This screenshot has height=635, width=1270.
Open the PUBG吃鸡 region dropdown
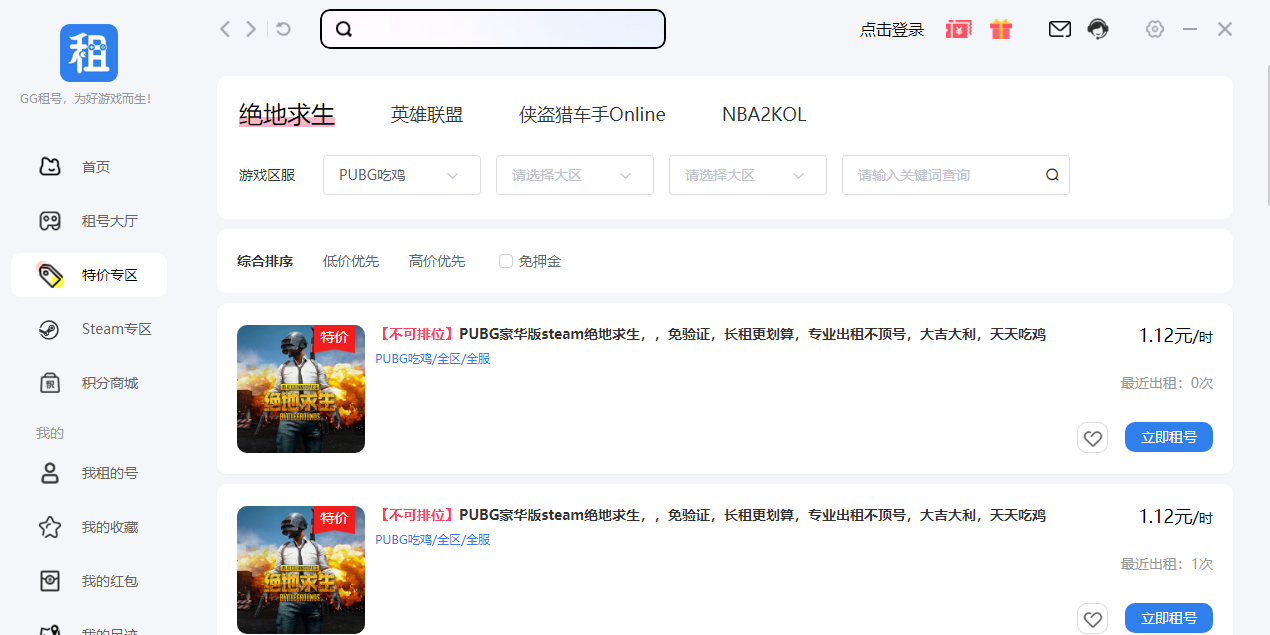(402, 175)
